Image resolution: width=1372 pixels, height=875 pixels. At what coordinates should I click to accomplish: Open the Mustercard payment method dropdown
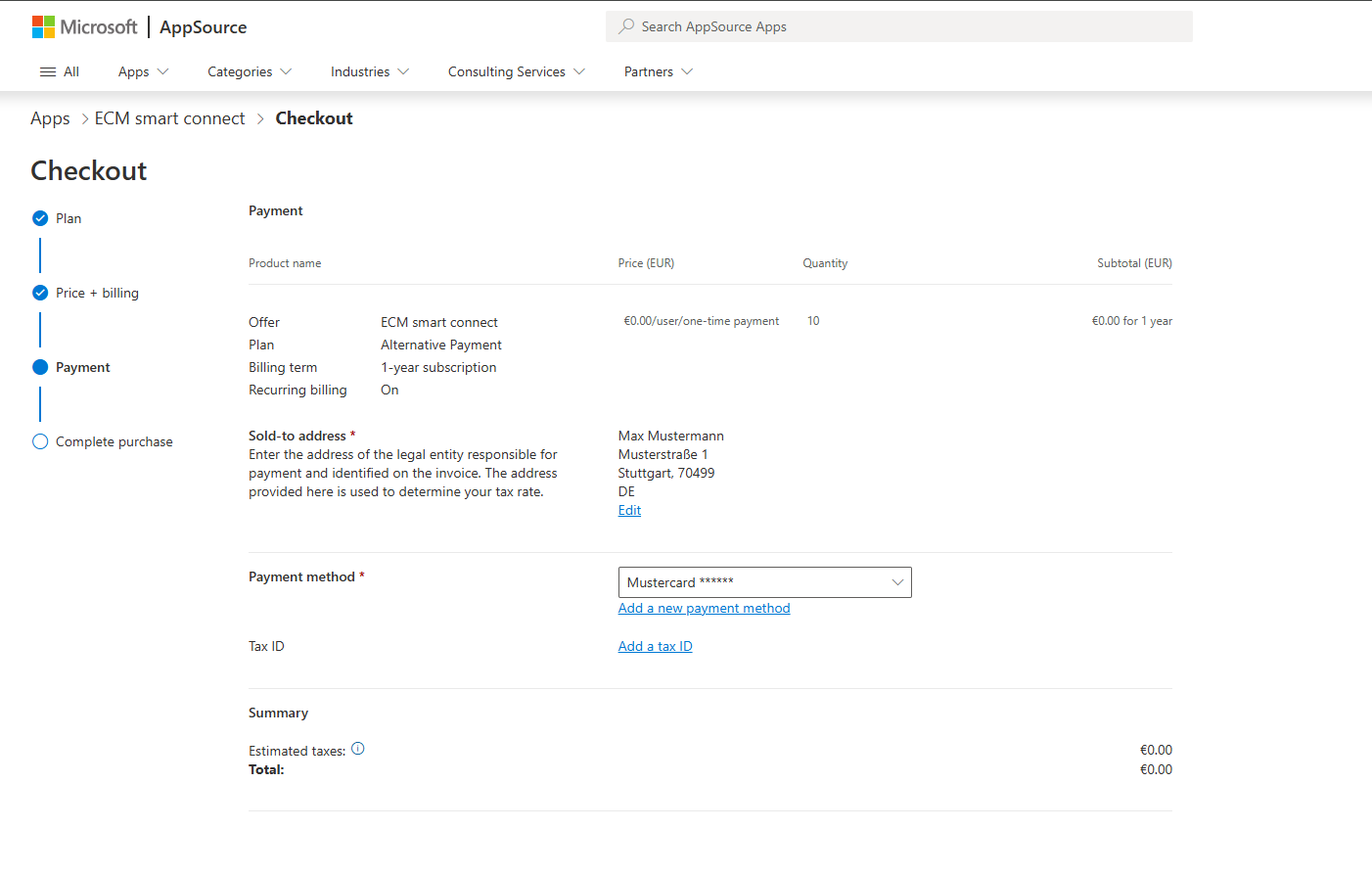click(x=765, y=582)
